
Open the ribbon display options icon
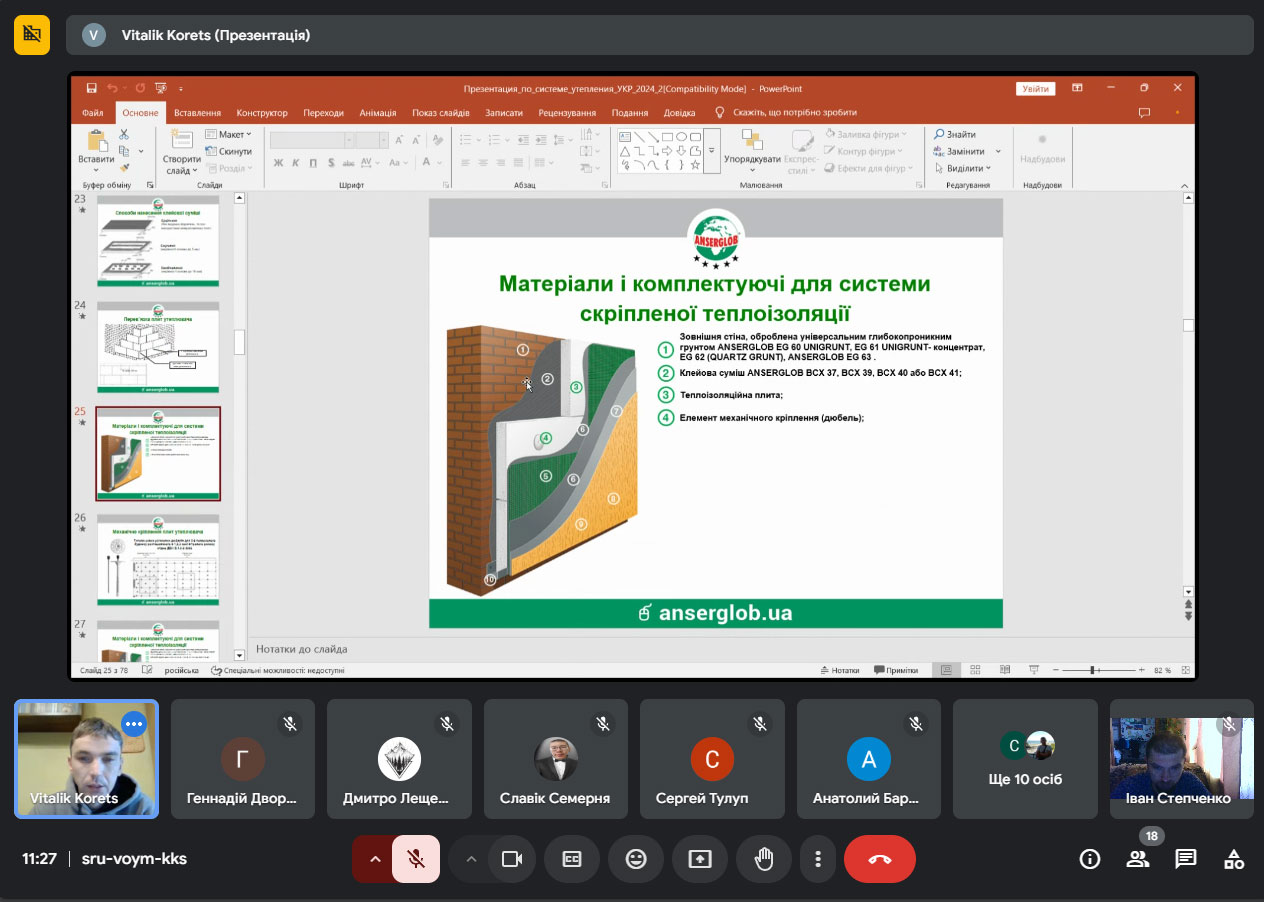1077,88
